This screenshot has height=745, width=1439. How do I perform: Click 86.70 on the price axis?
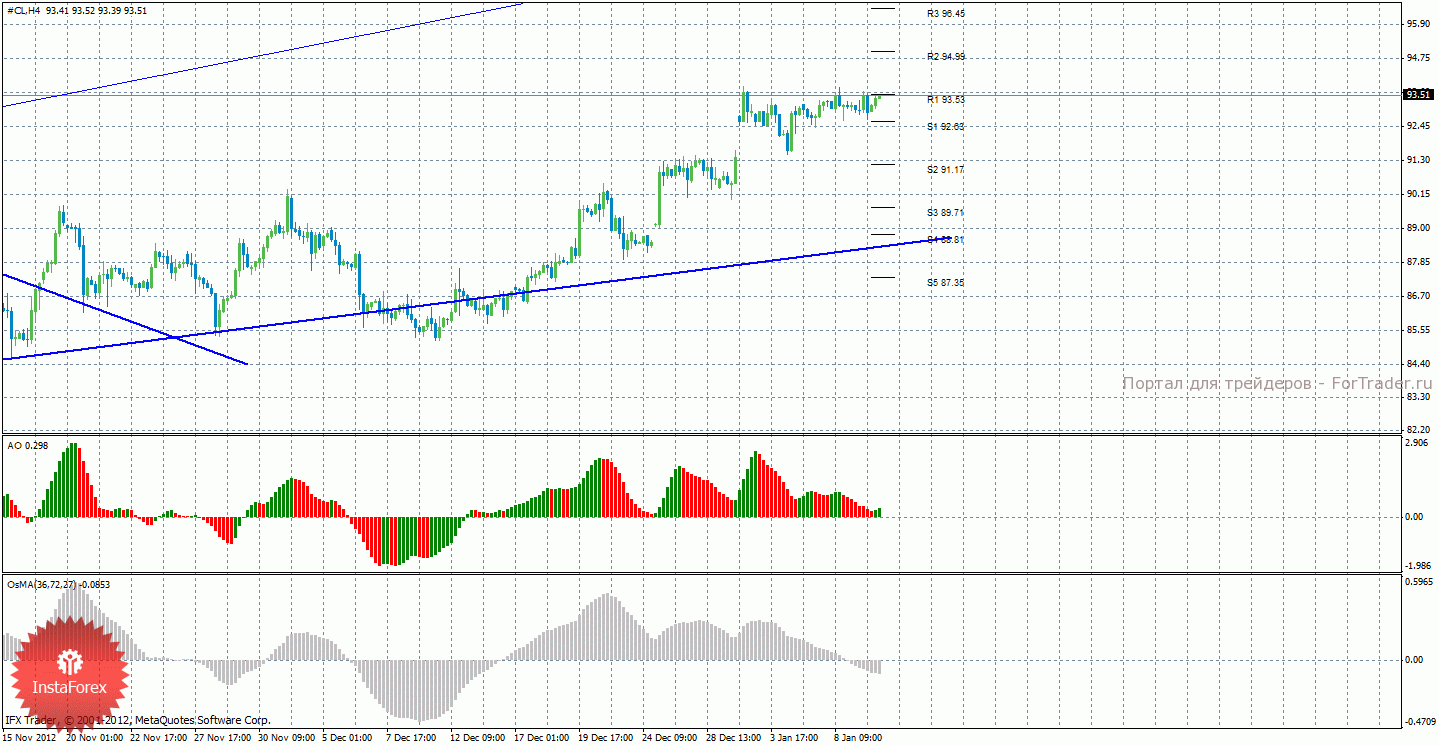1419,296
